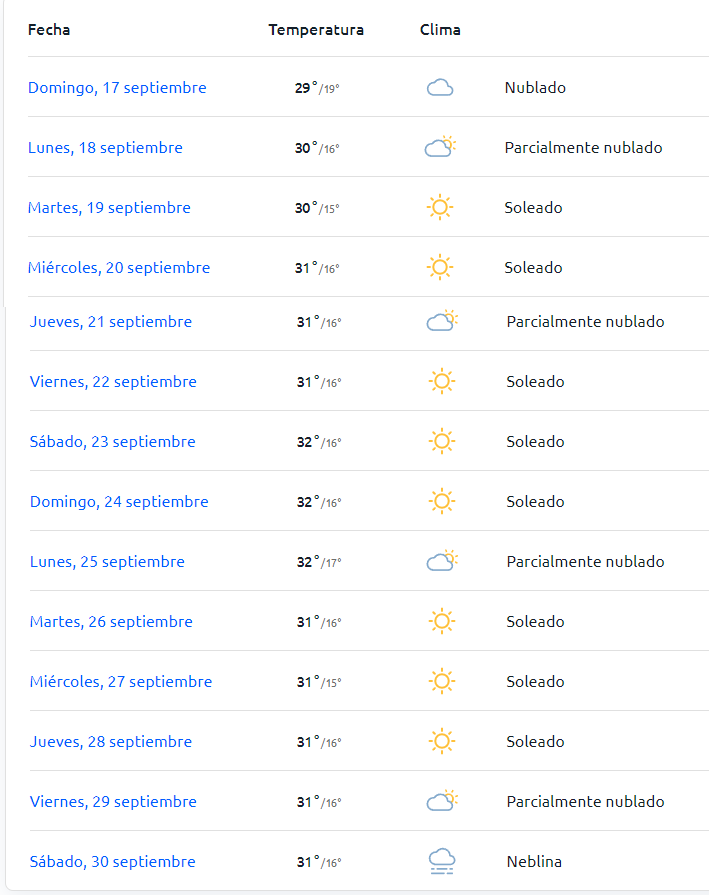Open the Miércoles, 27 septiembre link
Image resolution: width=709 pixels, height=895 pixels.
pyautogui.click(x=120, y=682)
